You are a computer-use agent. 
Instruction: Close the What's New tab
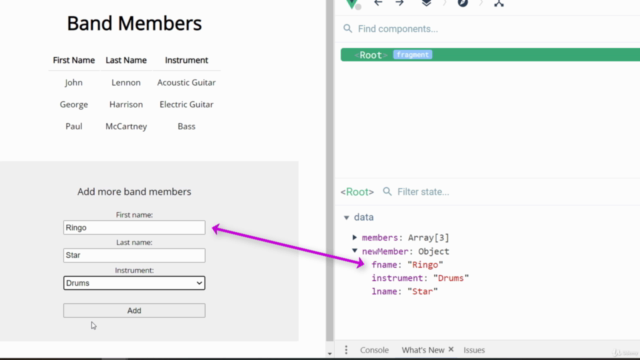click(451, 349)
